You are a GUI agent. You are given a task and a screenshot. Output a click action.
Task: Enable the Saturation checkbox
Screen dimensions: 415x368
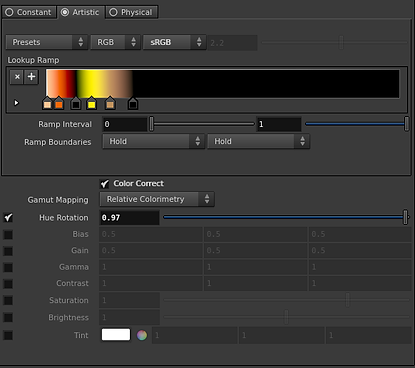(8, 300)
